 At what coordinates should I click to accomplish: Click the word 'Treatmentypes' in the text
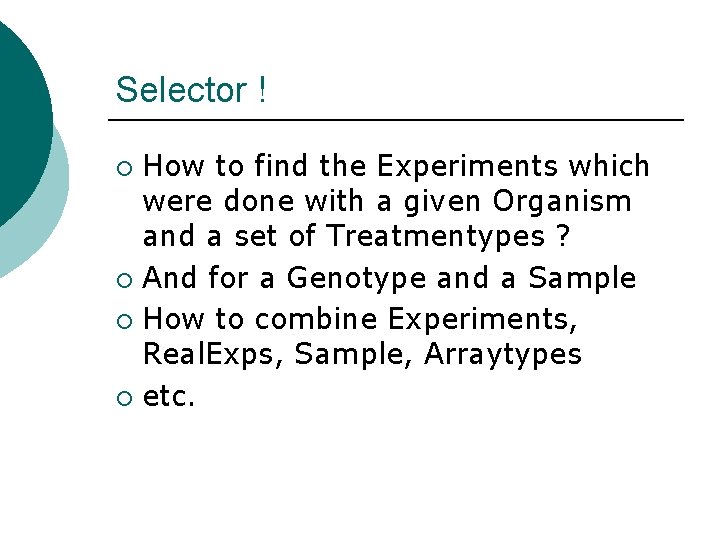pyautogui.click(x=436, y=236)
